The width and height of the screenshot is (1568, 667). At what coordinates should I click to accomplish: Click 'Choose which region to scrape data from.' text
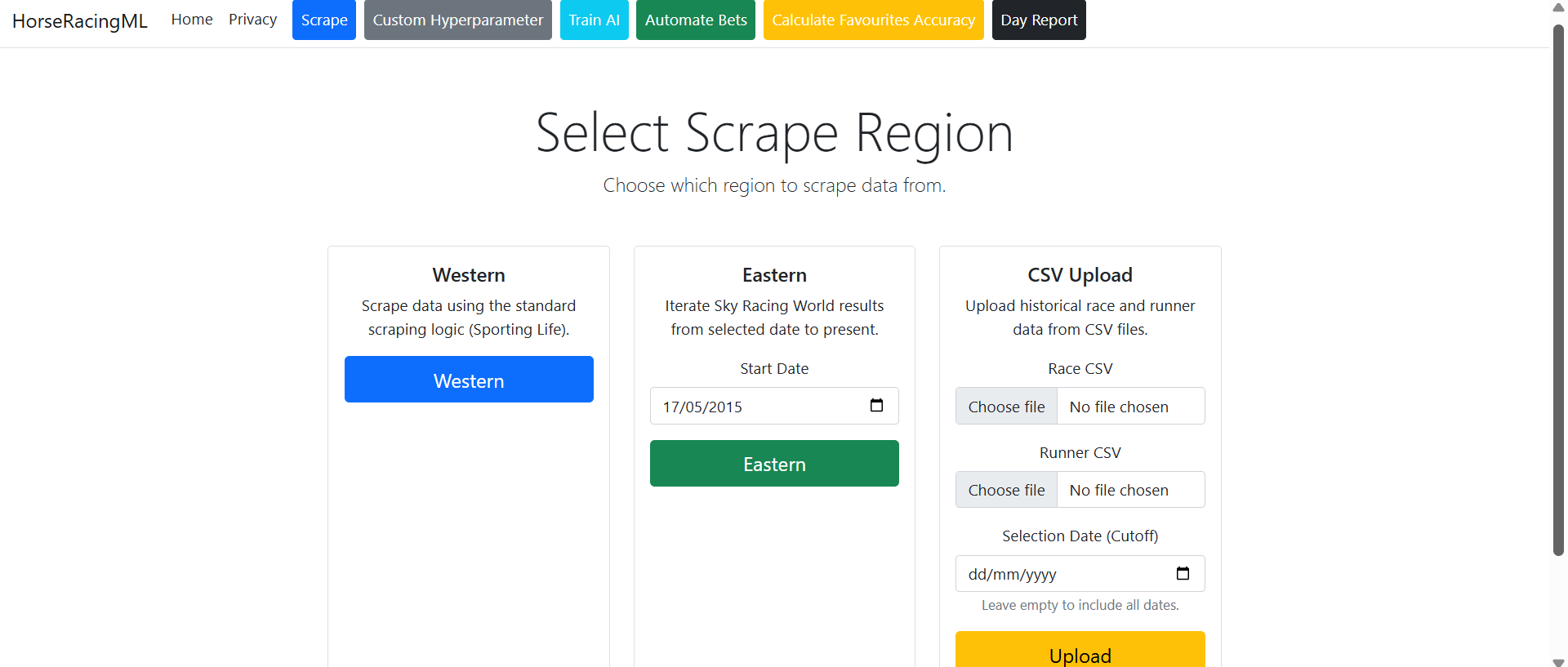[x=774, y=185]
